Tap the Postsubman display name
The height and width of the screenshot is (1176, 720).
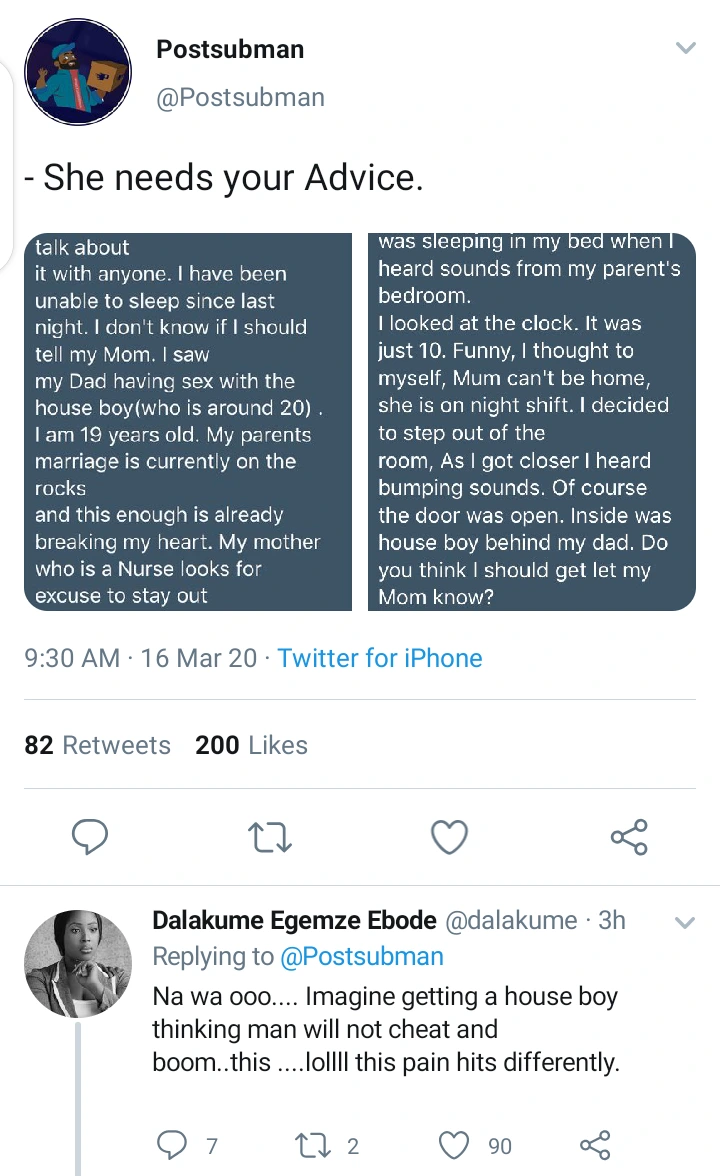[x=230, y=50]
